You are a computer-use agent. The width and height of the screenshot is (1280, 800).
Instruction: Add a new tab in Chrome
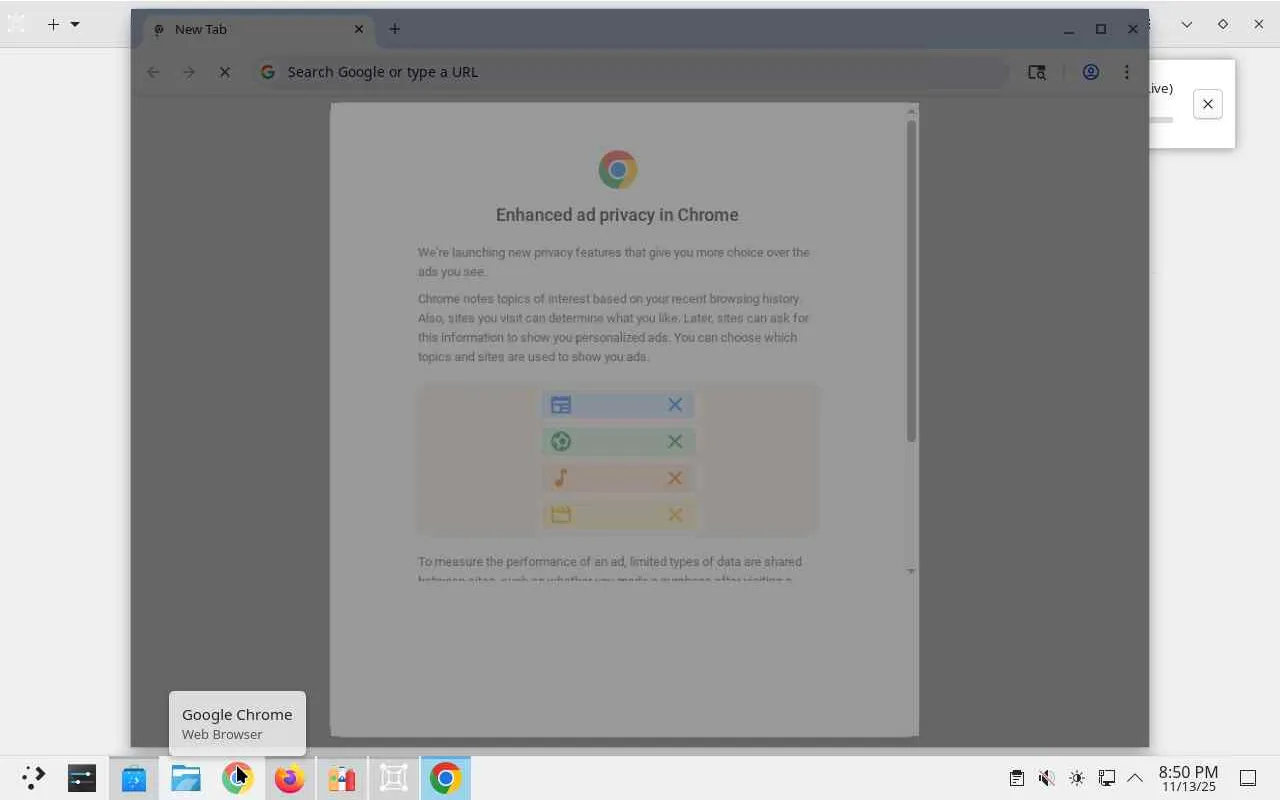pyautogui.click(x=395, y=29)
